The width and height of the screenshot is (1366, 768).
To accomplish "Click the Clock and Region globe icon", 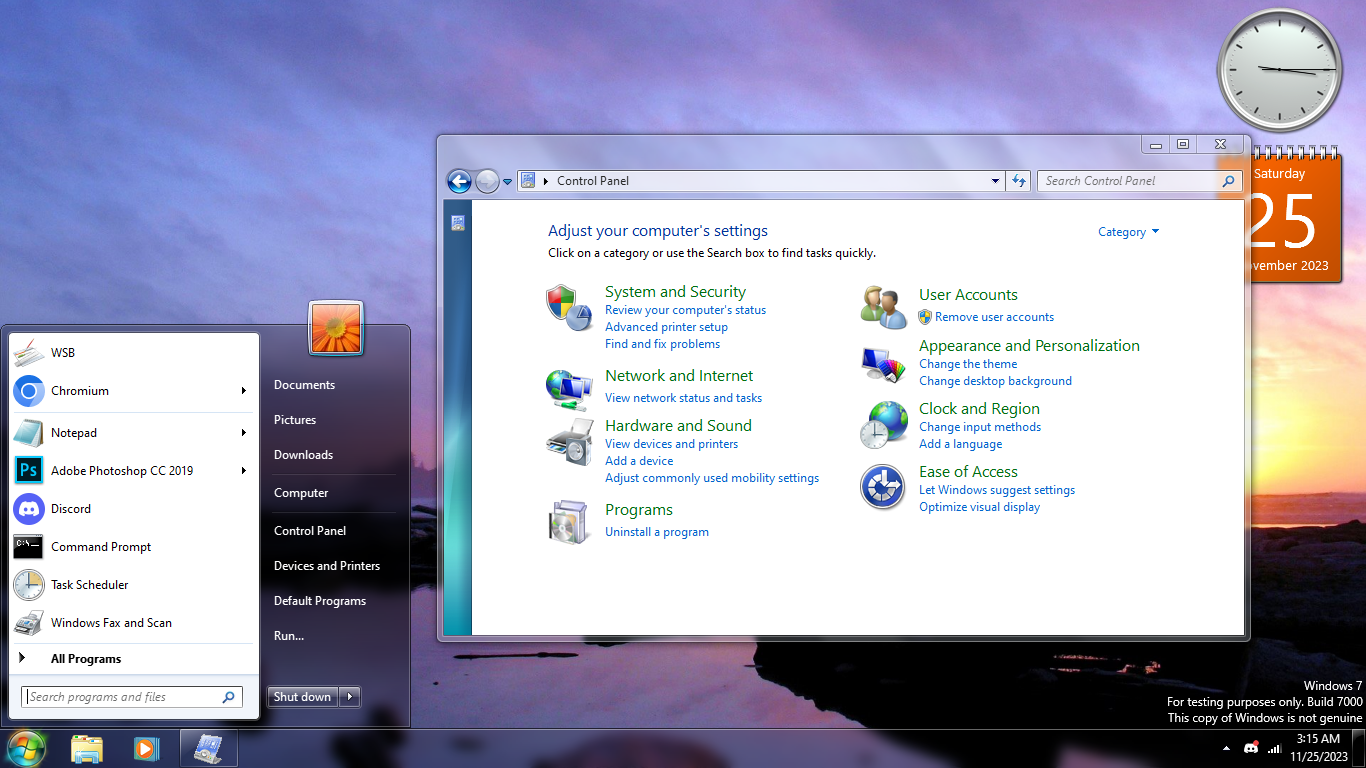I will click(883, 426).
